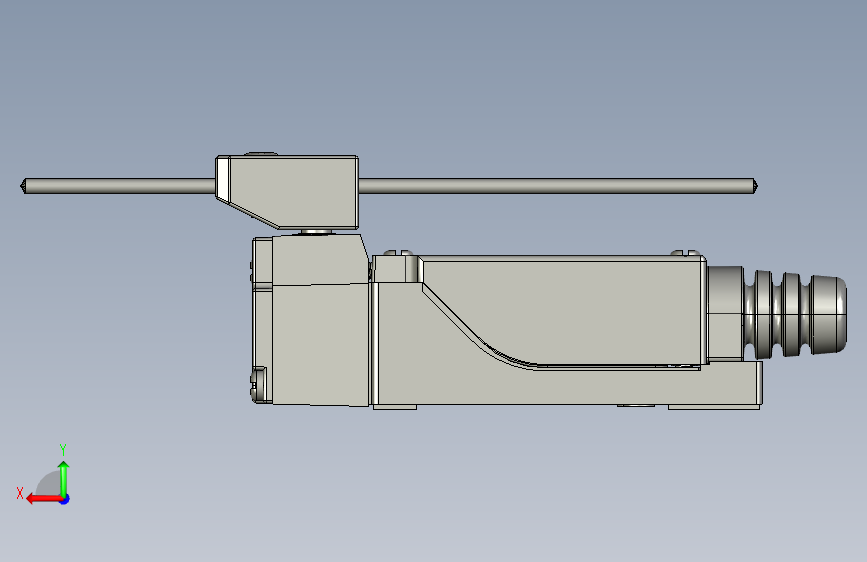Click the Y label on the axis triad
The image size is (867, 562).
click(63, 449)
